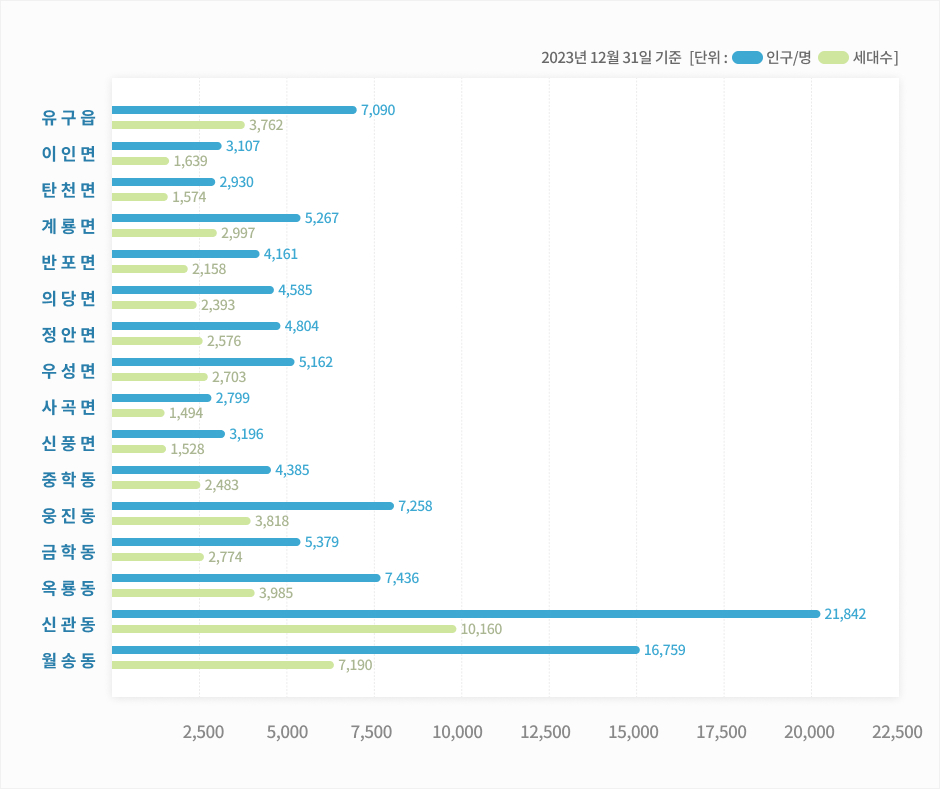Image resolution: width=940 pixels, height=789 pixels.
Task: Click the 옥룡동 category label
Action: click(69, 586)
